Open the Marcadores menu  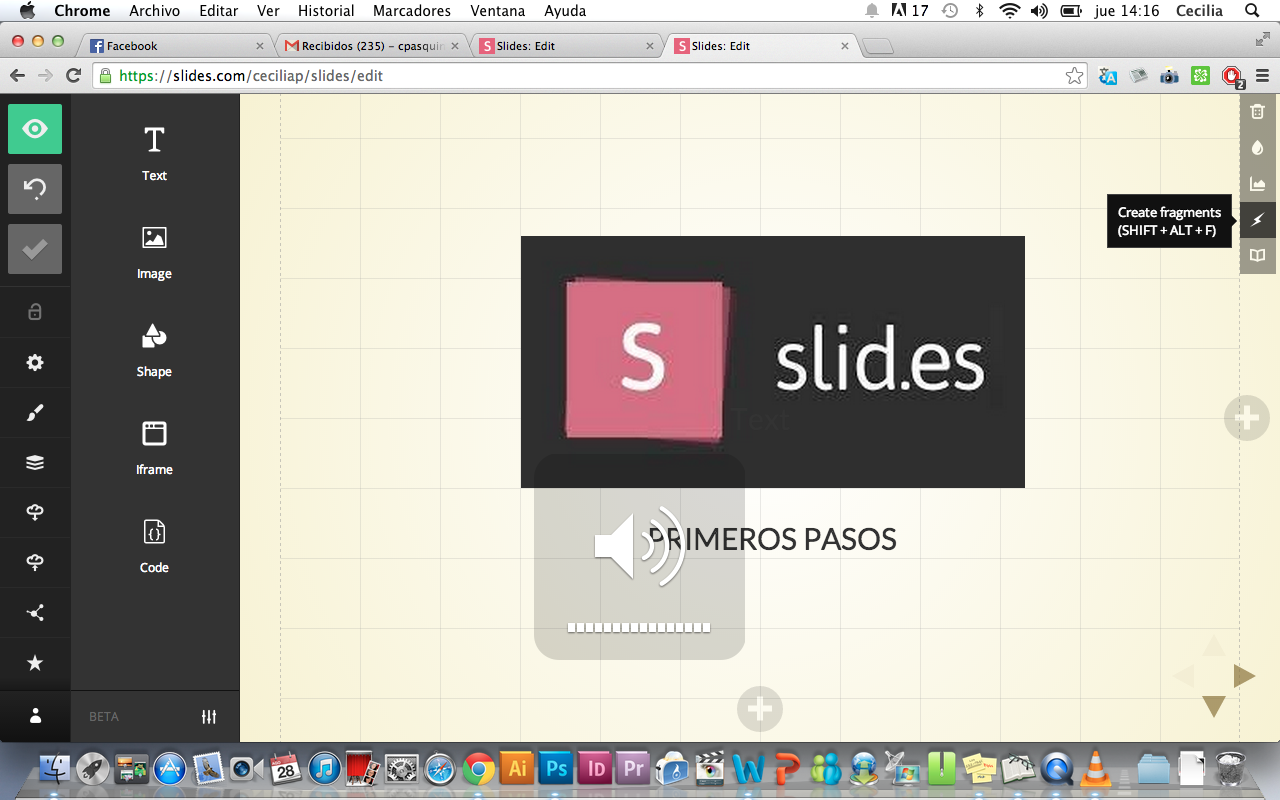pyautogui.click(x=411, y=11)
